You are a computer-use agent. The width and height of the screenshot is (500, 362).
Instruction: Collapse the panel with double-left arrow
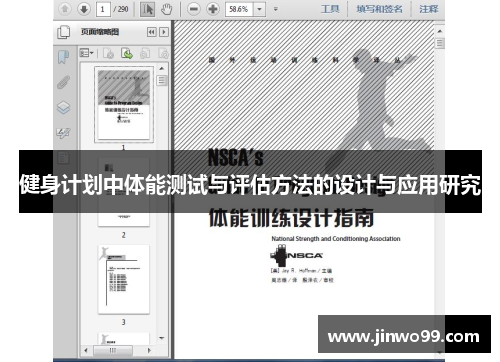(152, 32)
